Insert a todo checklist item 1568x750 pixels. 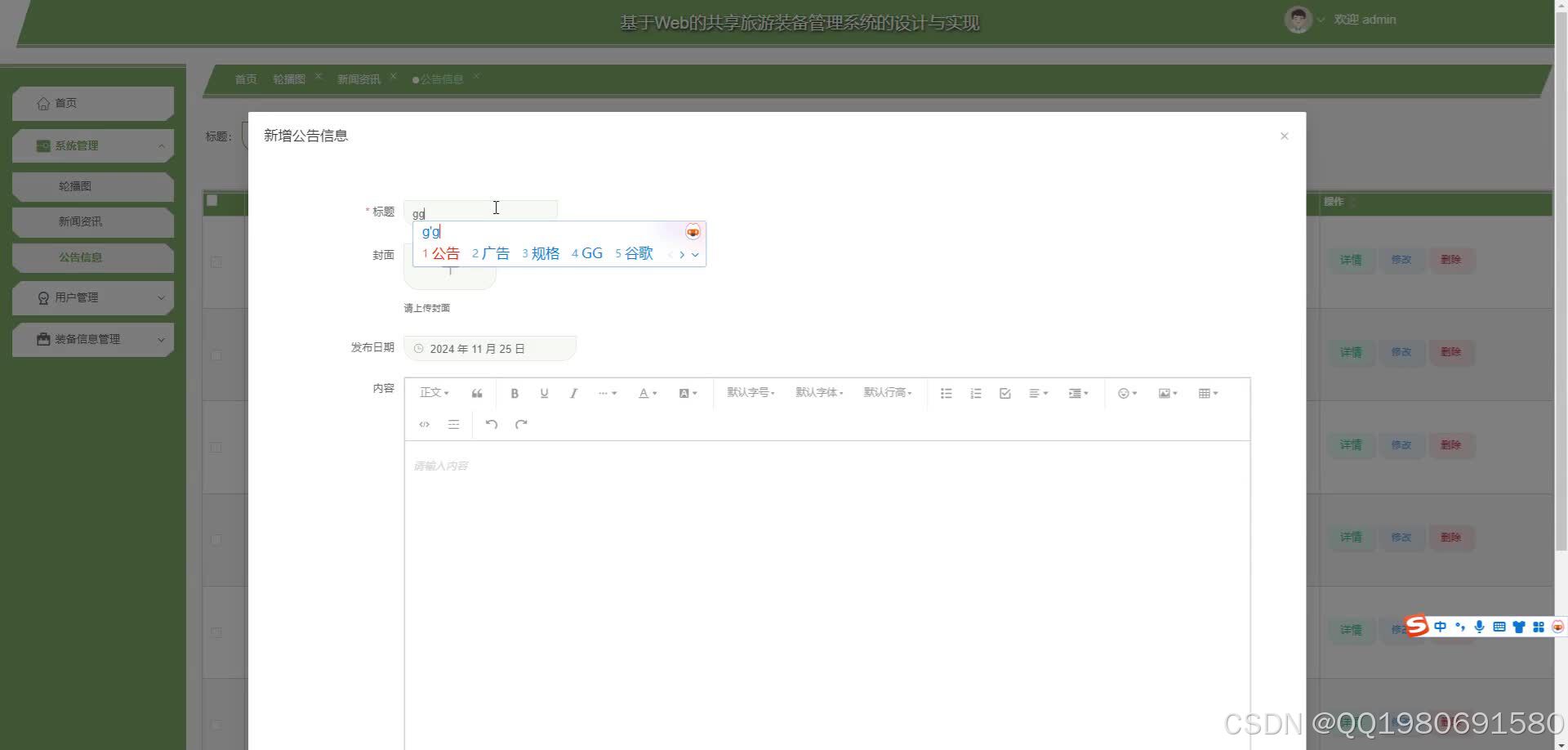tap(1004, 393)
